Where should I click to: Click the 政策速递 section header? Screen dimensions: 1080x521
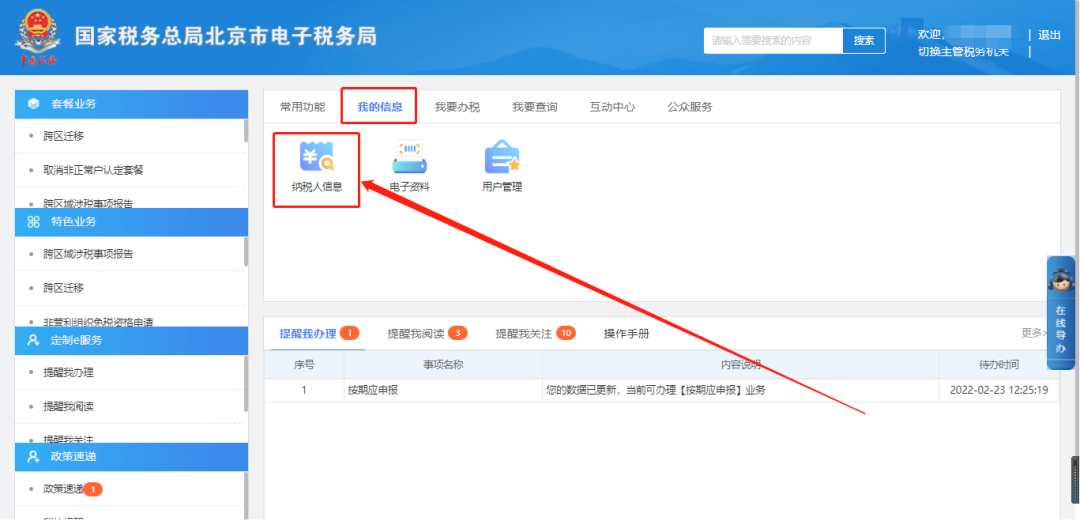tap(131, 457)
